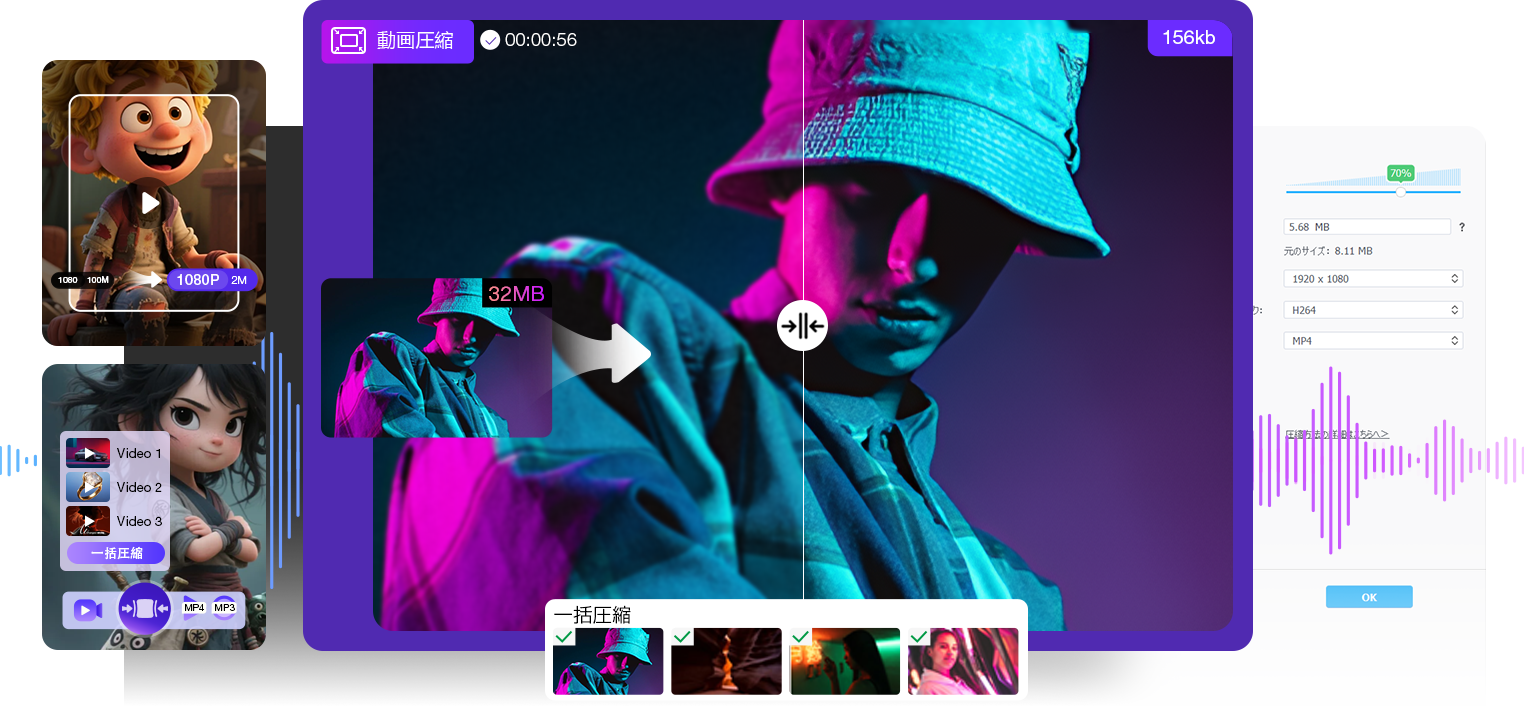The height and width of the screenshot is (706, 1524).
Task: Select Video 3 in the list
Action: tap(115, 521)
